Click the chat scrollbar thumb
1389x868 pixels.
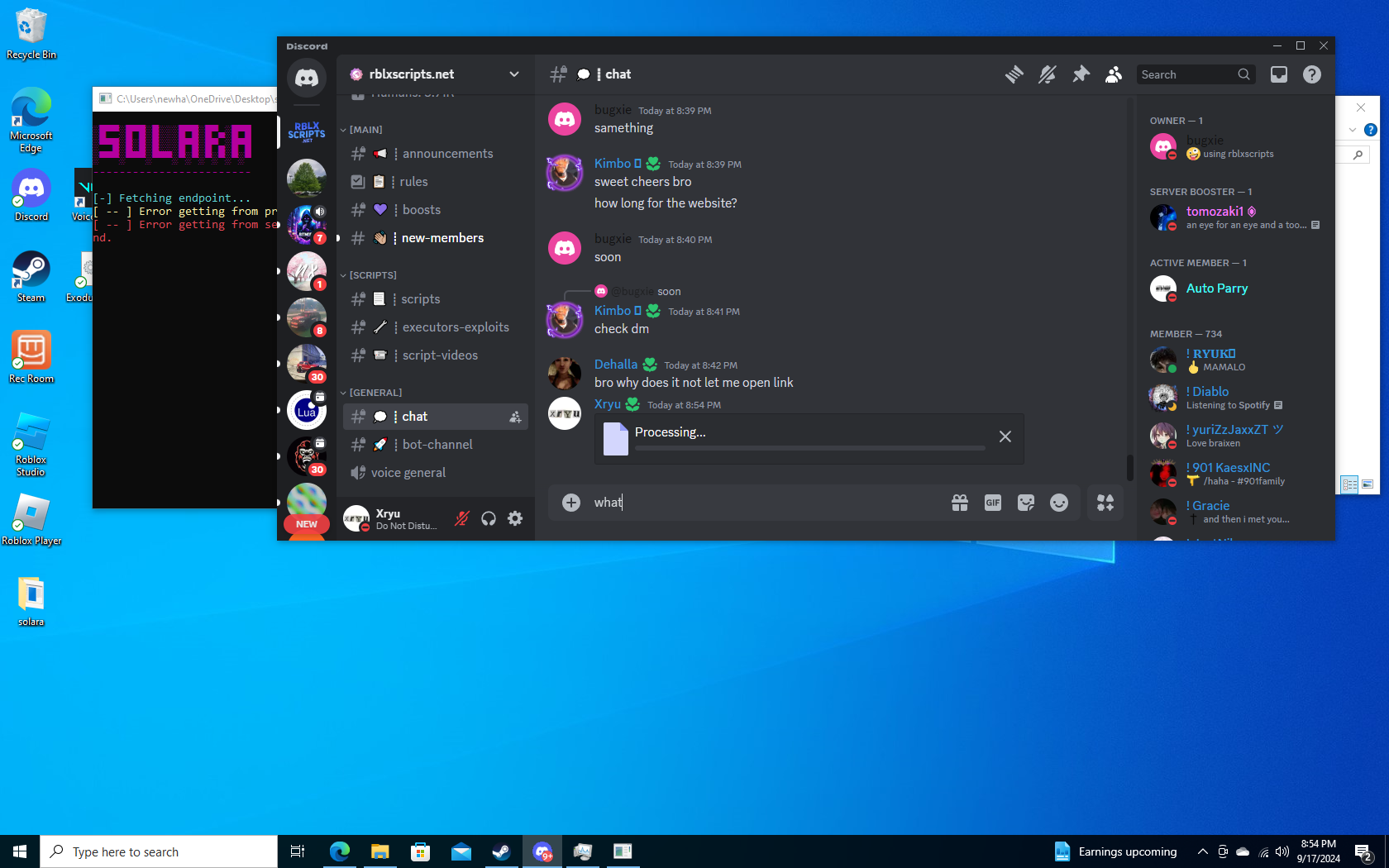point(1129,467)
